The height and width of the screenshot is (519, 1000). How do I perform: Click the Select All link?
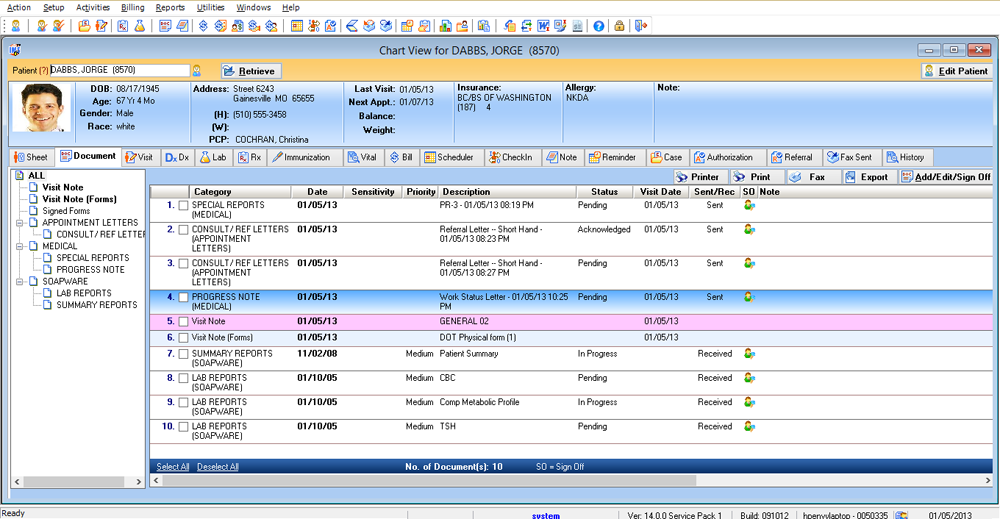[173, 467]
